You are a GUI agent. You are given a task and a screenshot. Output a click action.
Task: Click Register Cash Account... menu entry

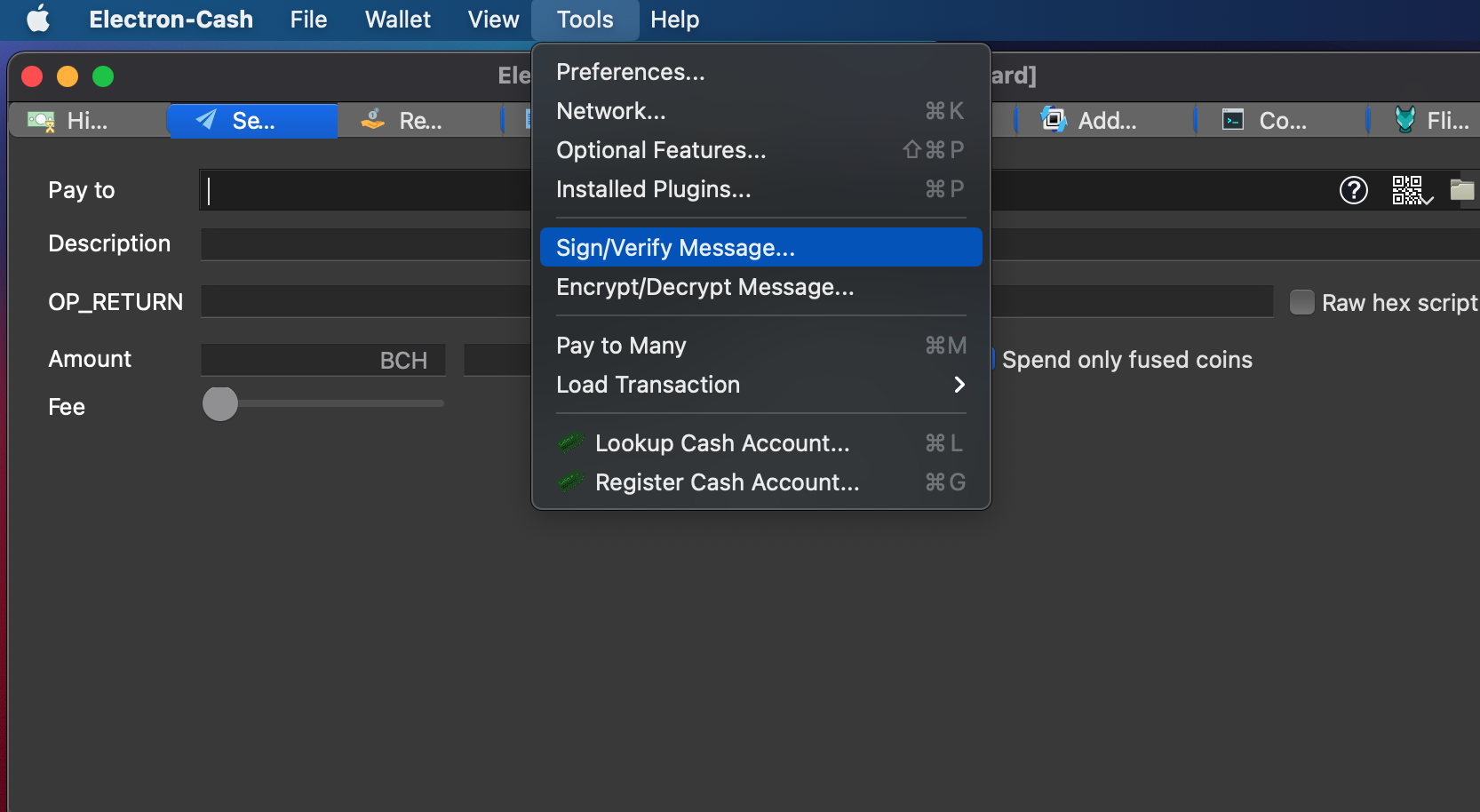click(x=760, y=482)
